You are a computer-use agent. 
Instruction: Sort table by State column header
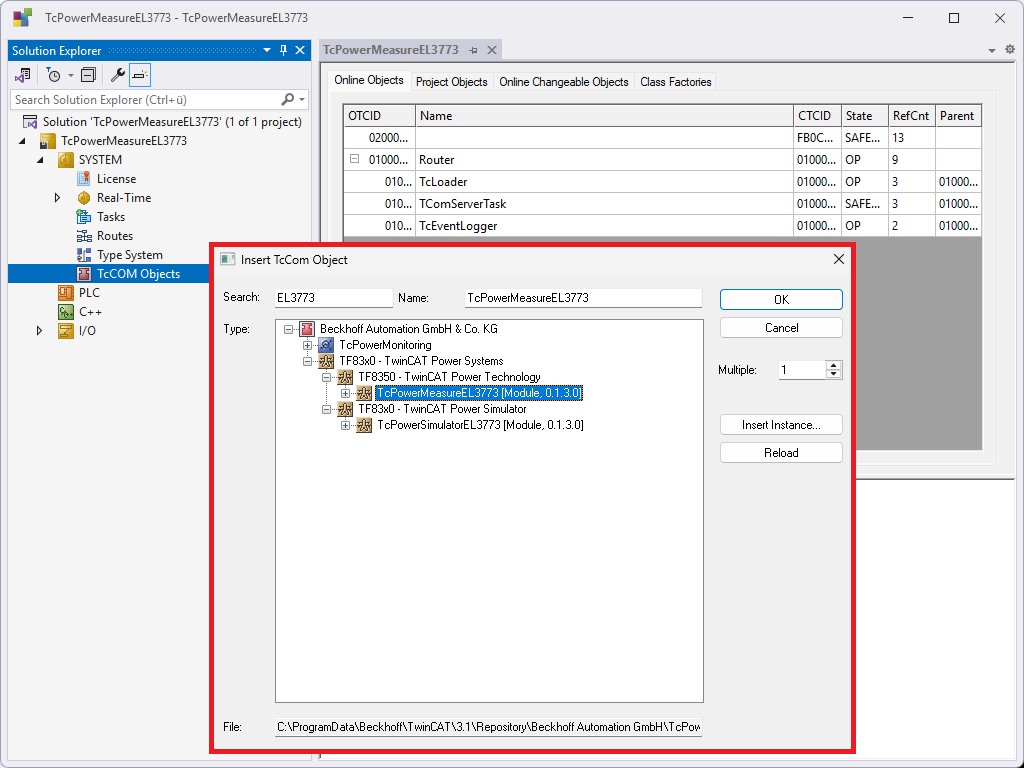tap(865, 116)
